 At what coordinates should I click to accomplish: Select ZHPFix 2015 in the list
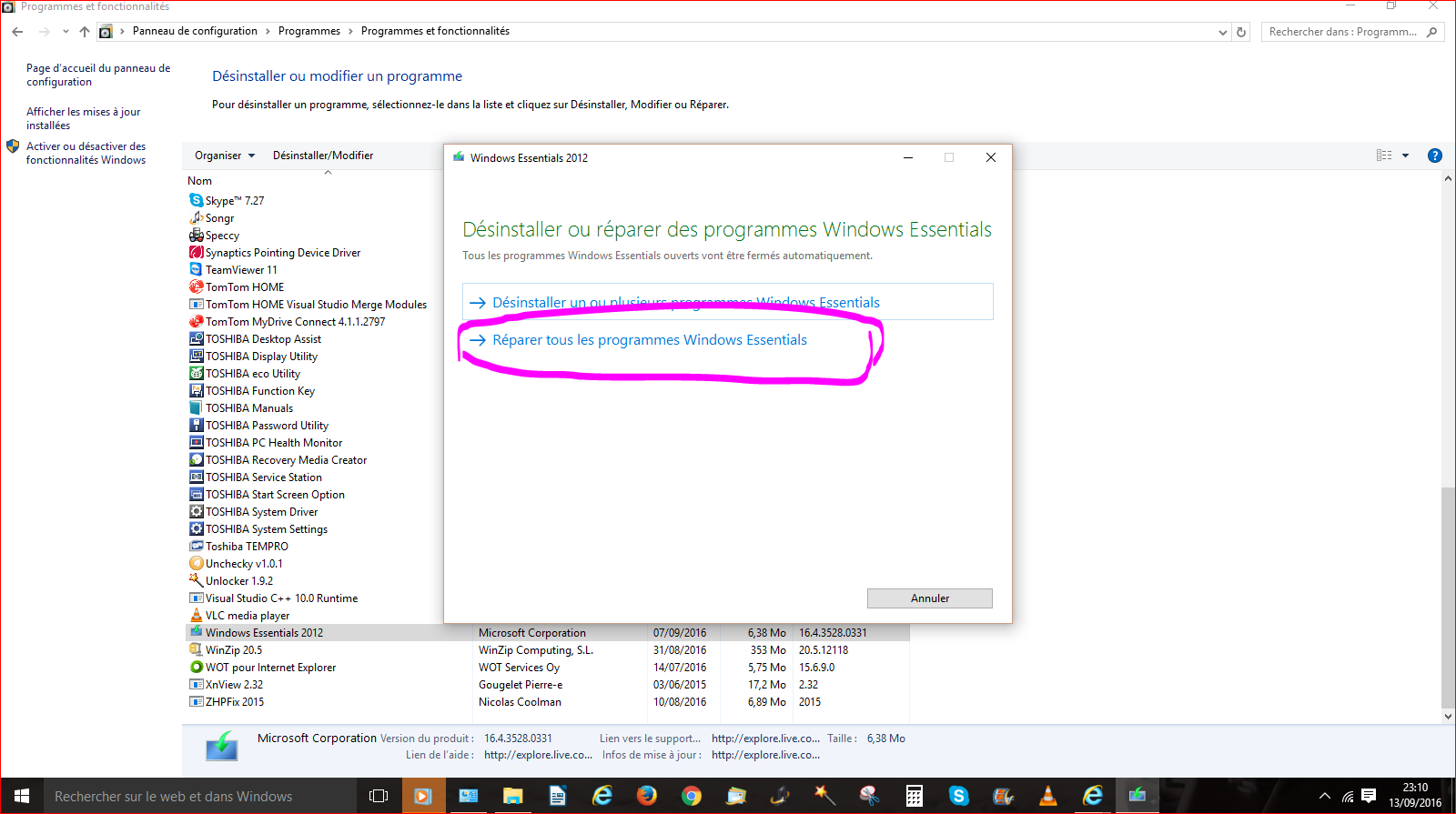coord(234,701)
